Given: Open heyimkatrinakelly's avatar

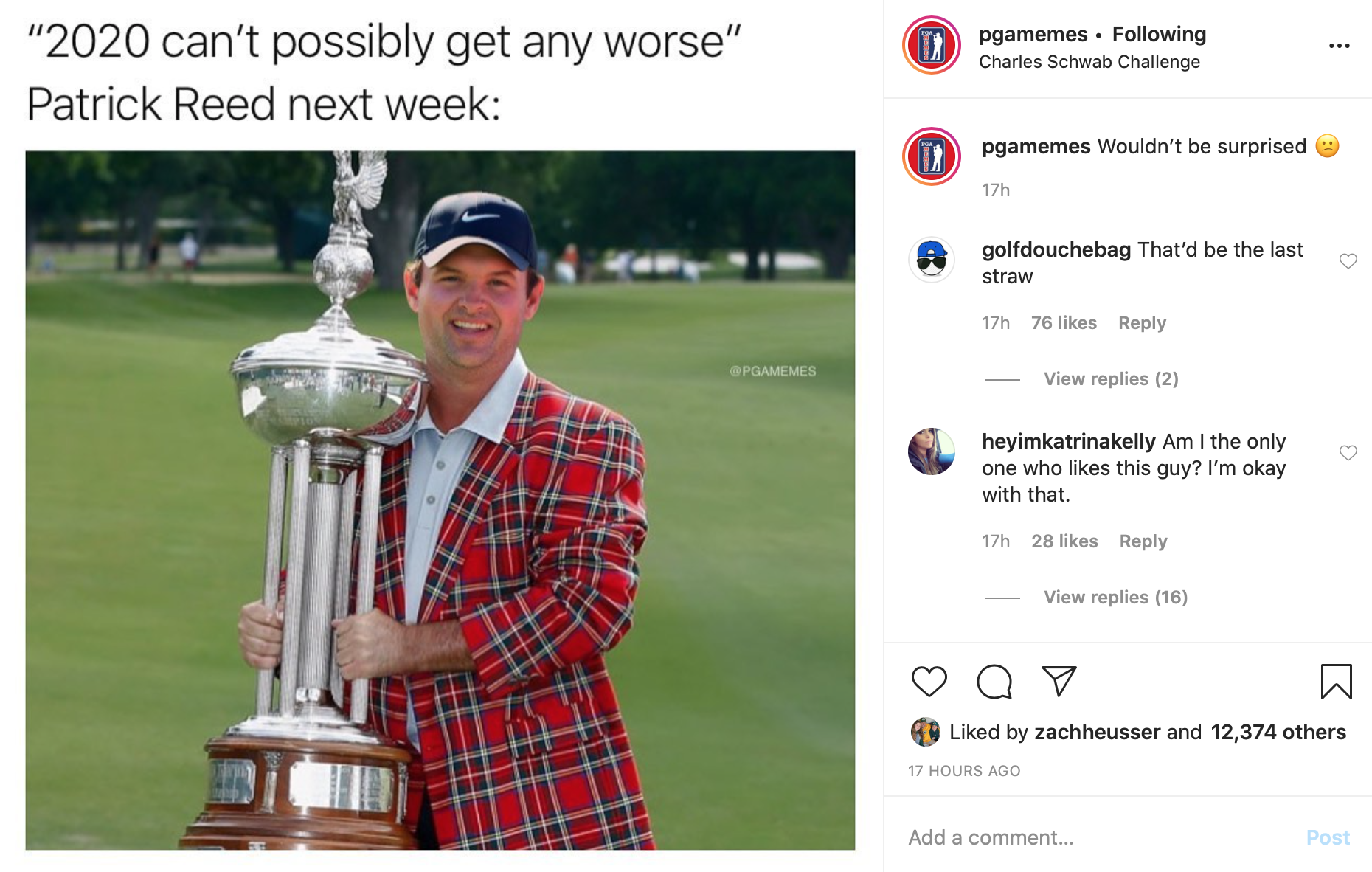Looking at the screenshot, I should pyautogui.click(x=932, y=451).
